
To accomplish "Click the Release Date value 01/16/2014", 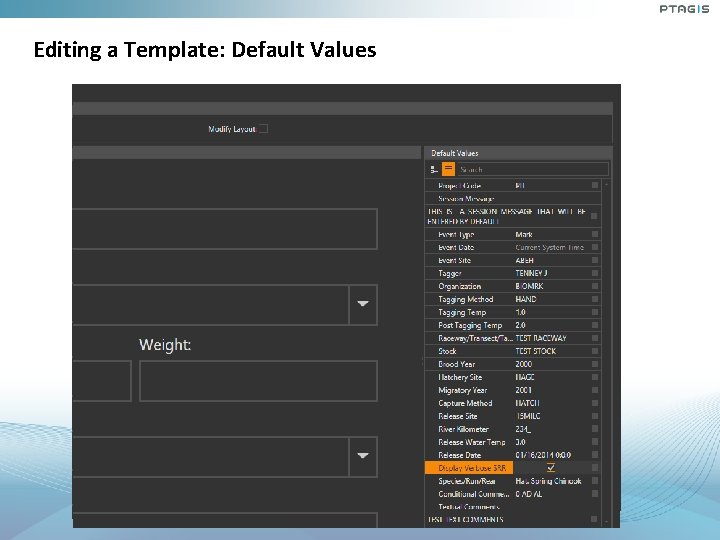I will 543,455.
